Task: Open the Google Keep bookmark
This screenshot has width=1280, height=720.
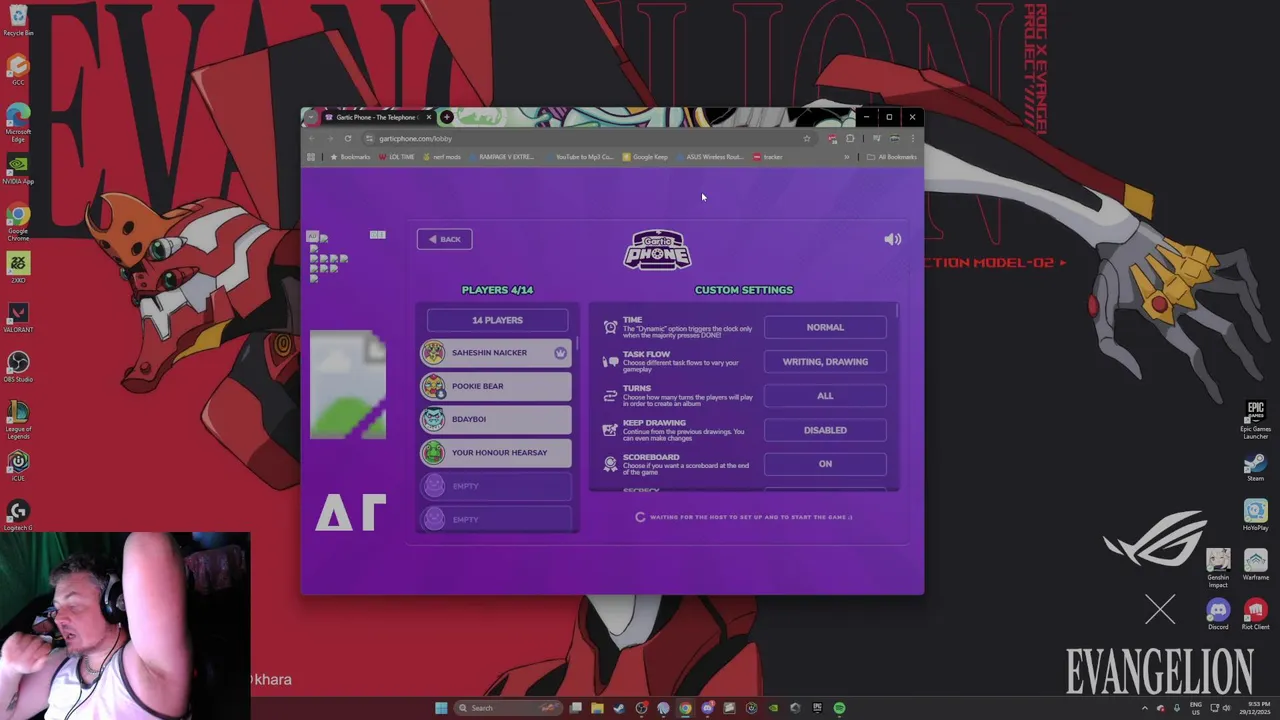Action: 645,157
